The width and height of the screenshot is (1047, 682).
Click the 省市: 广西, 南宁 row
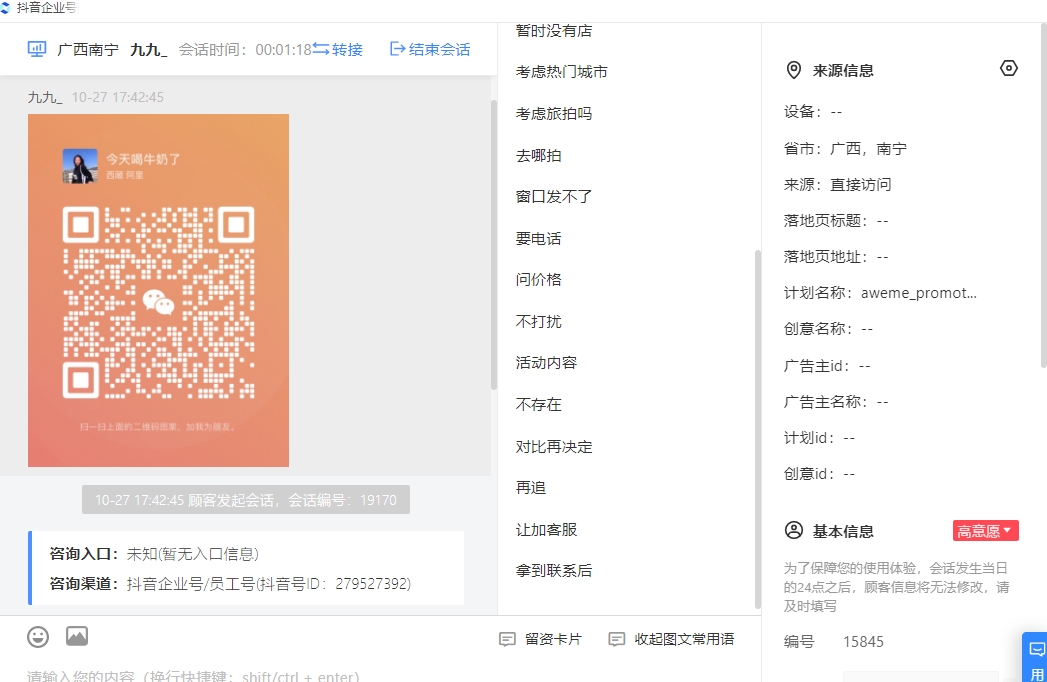point(845,148)
